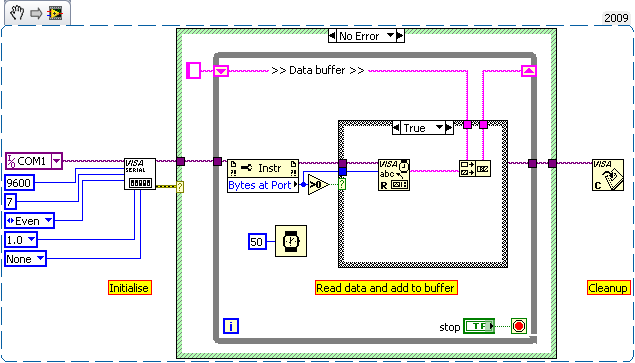Click the Read data and add to buffer label
635x363 pixels.
[386, 288]
